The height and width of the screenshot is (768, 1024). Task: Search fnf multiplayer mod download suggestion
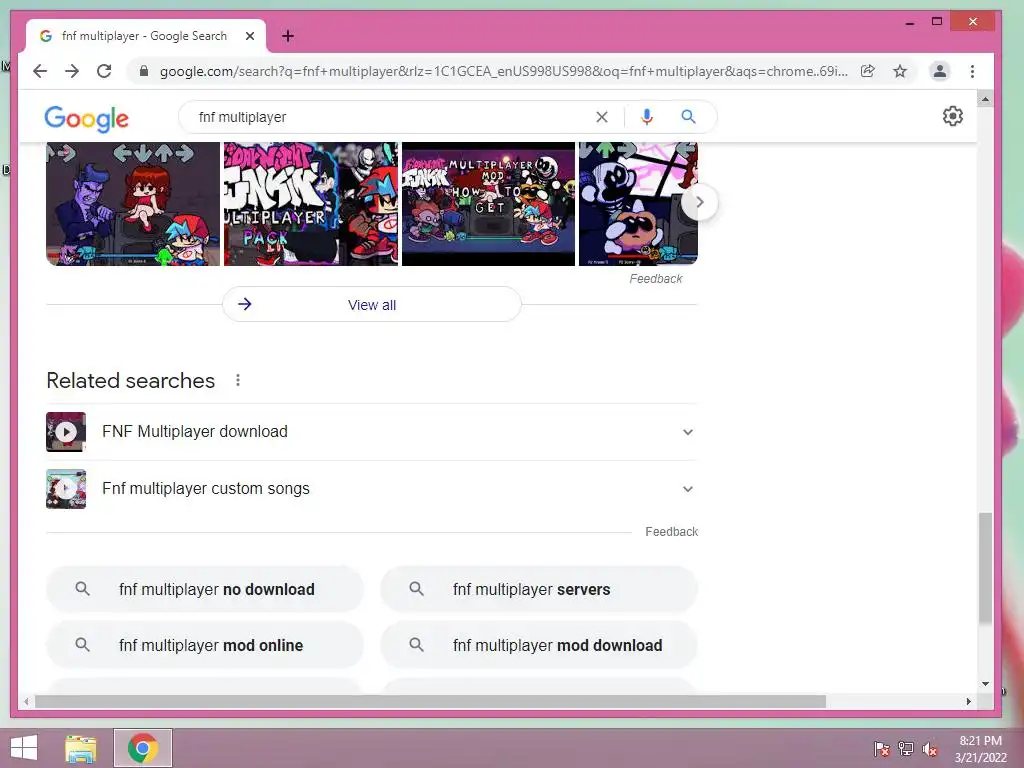tap(539, 645)
